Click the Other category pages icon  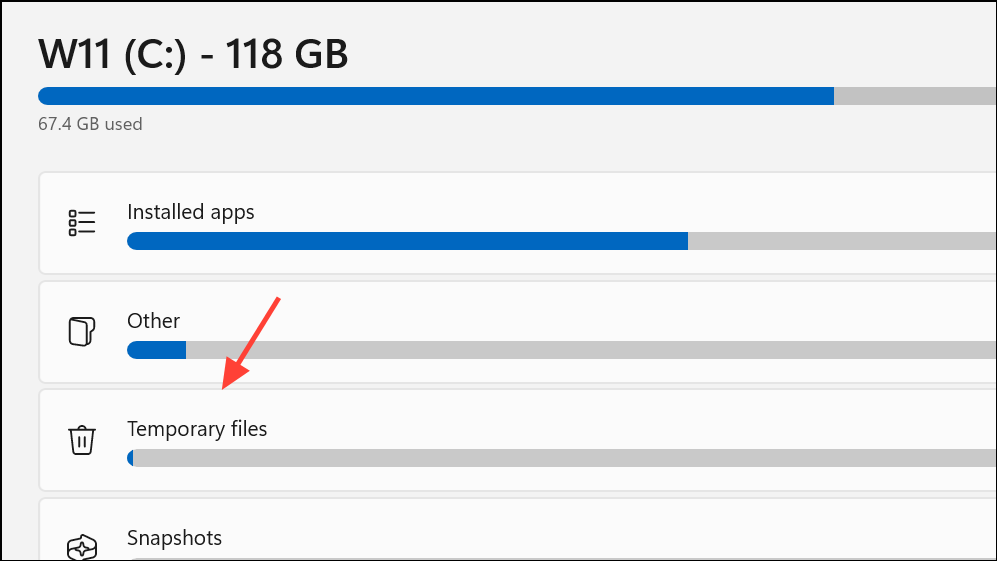(82, 331)
